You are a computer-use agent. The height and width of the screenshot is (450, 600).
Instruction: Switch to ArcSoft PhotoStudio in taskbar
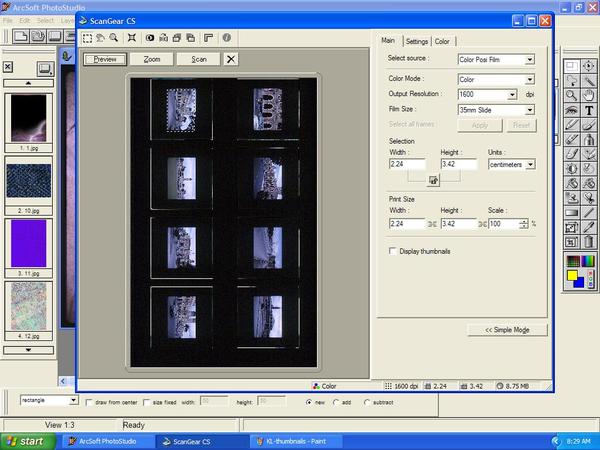[107, 442]
